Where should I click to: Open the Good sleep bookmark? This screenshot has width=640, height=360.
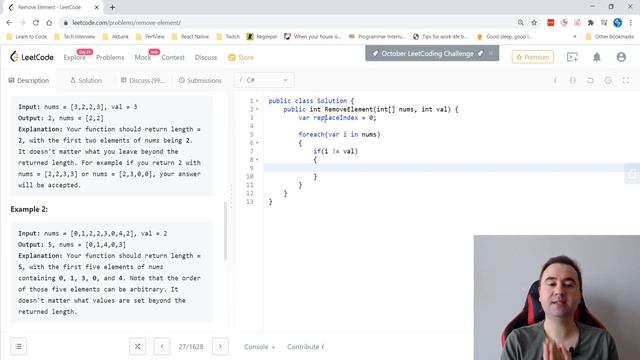click(504, 37)
